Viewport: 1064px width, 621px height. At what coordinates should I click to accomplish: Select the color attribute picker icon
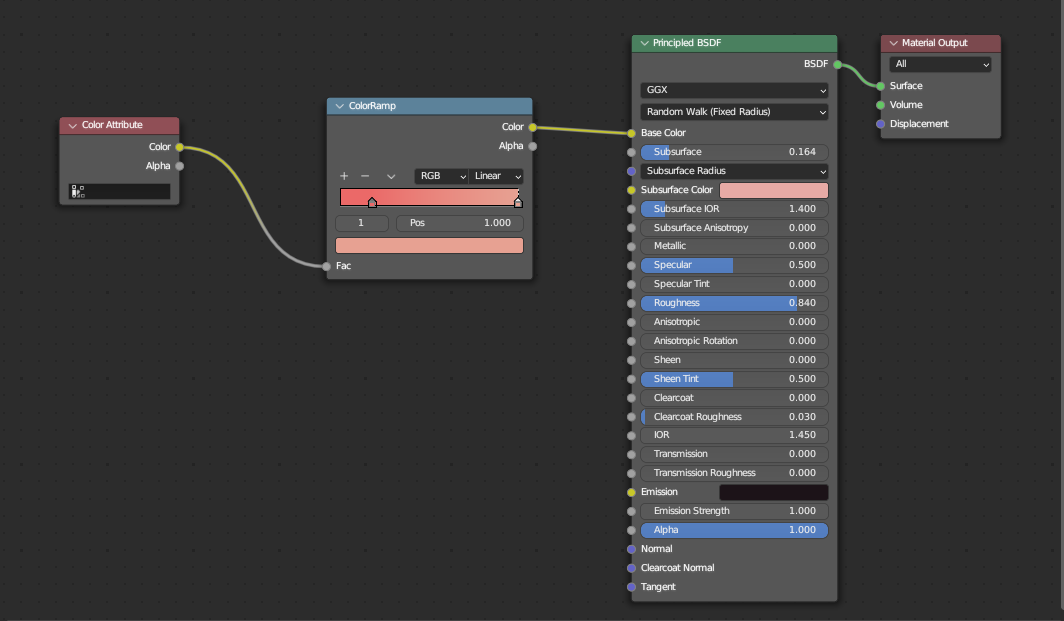click(78, 191)
